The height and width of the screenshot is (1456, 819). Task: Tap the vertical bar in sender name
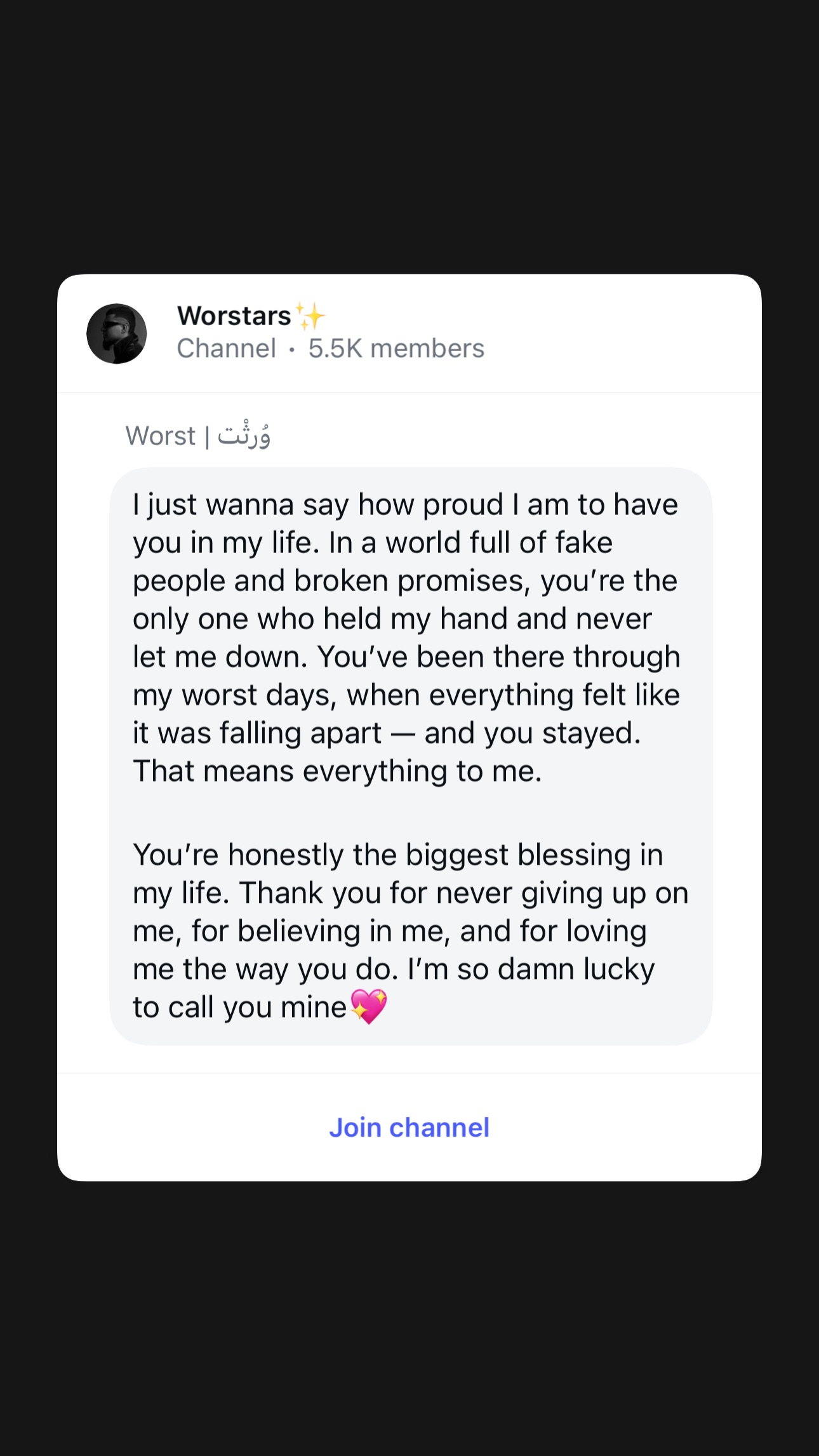207,437
